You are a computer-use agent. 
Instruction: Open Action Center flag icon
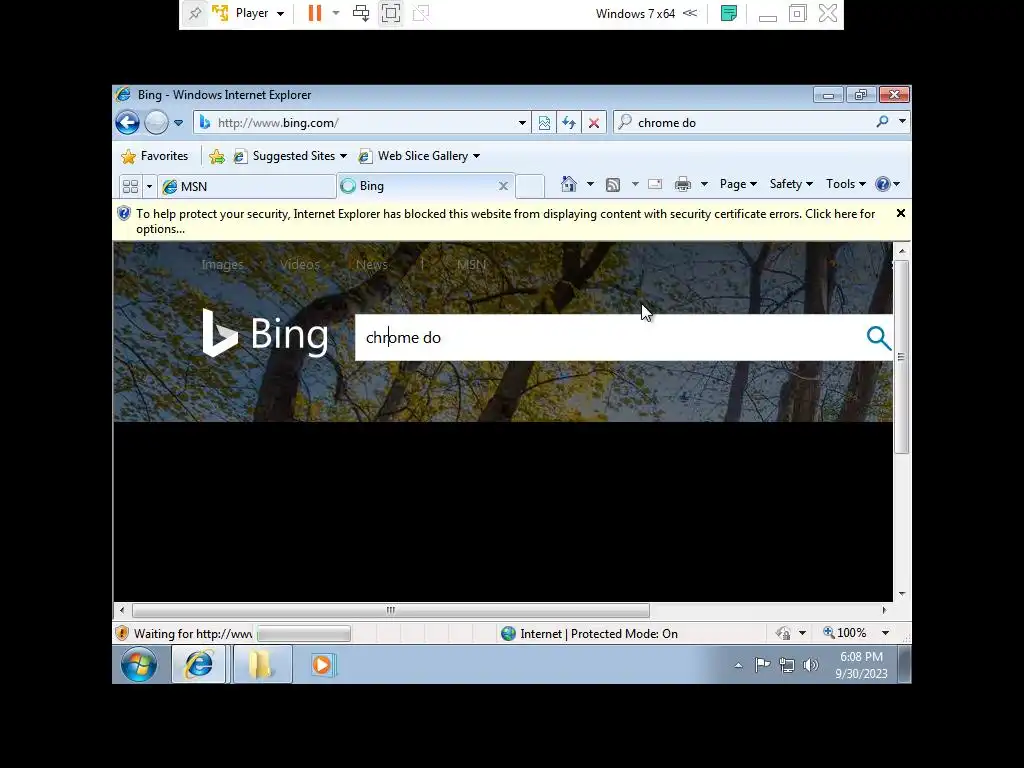(762, 665)
